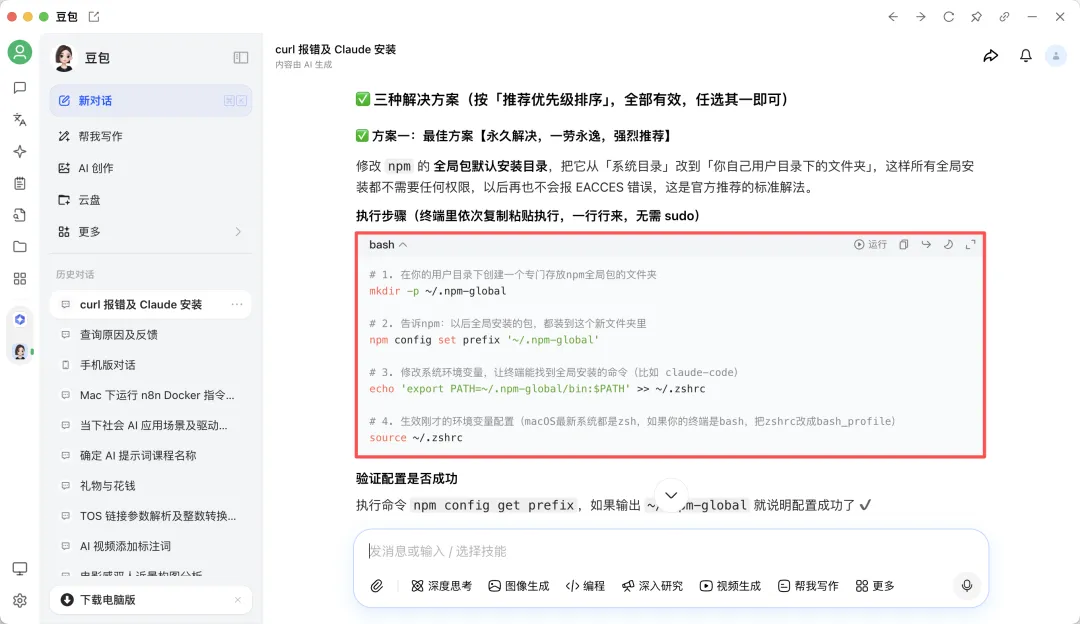
Task: Open 更多 skills in the input toolbar
Action: [875, 586]
